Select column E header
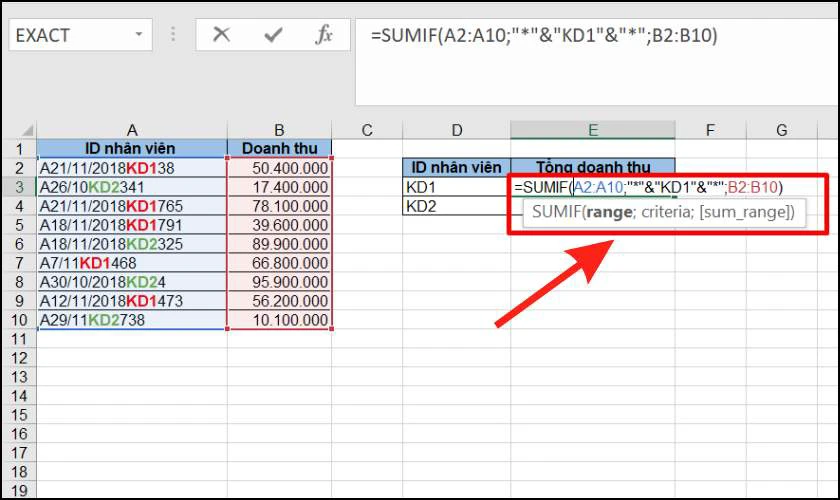This screenshot has height=500, width=840. click(592, 130)
